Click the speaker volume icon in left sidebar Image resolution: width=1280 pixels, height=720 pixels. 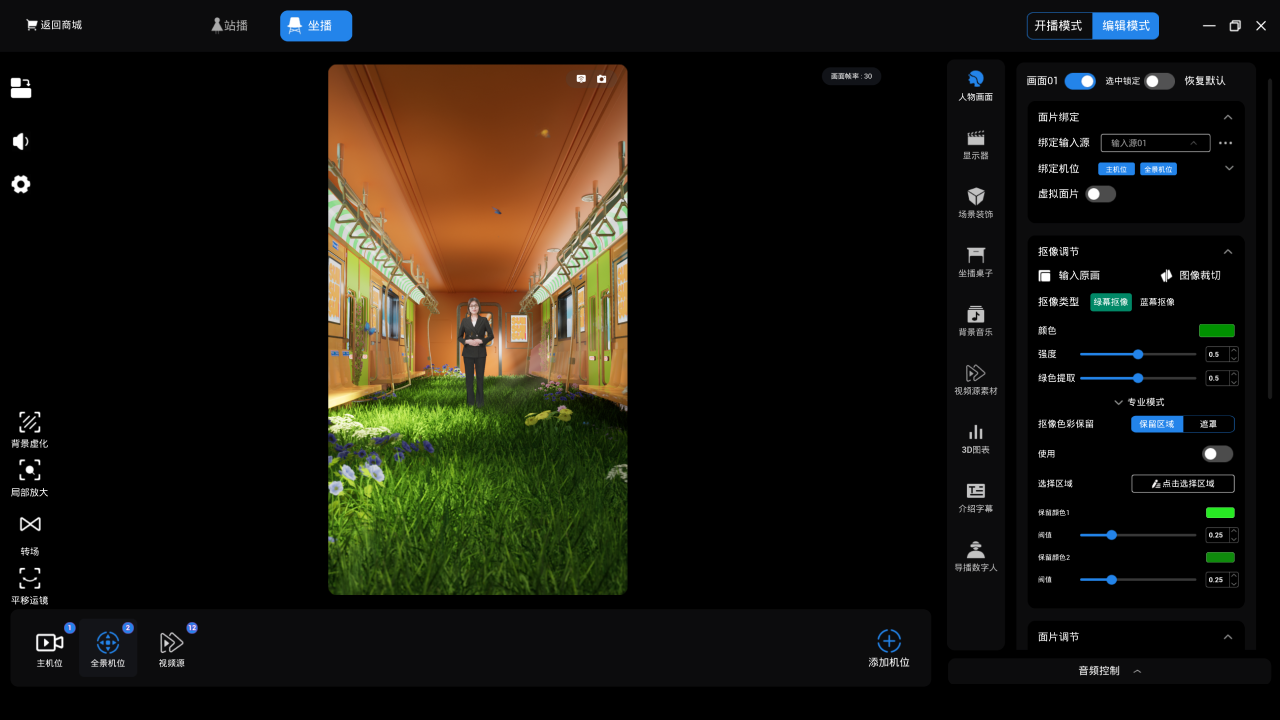[21, 141]
